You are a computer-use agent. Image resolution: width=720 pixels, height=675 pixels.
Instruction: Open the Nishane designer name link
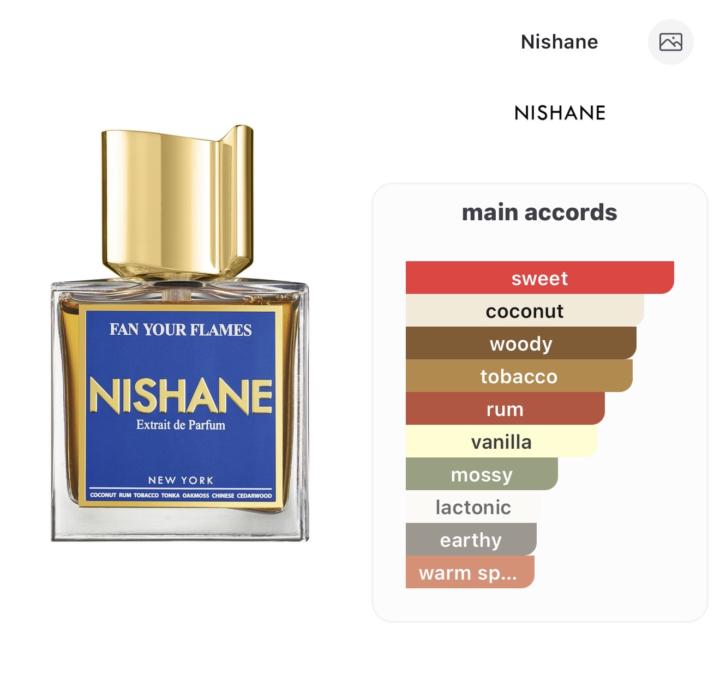coord(559,42)
